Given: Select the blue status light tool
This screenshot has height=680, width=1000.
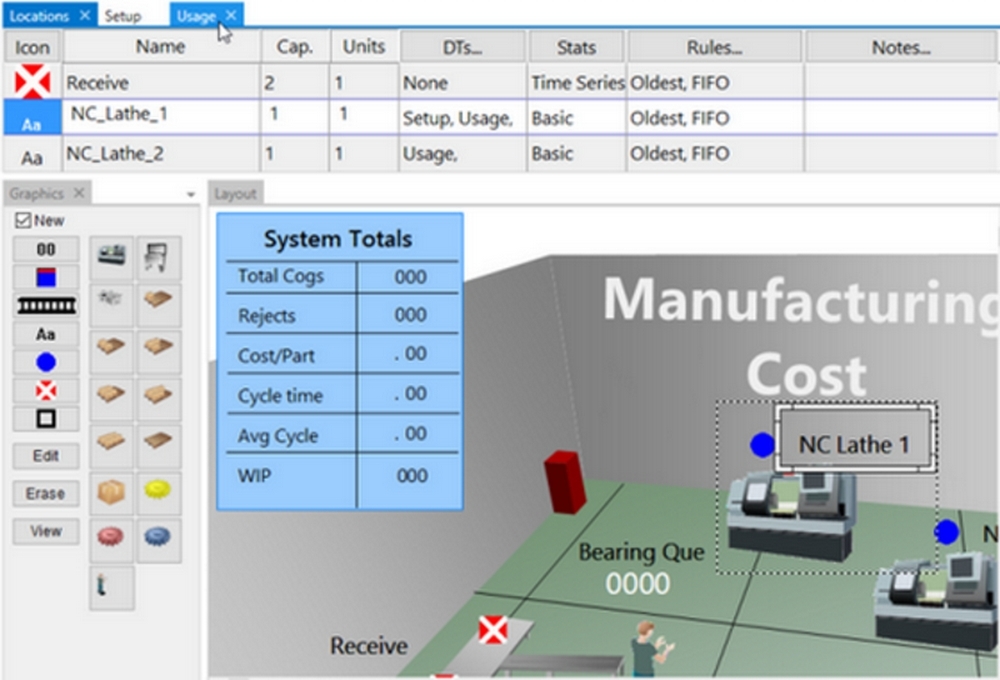Looking at the screenshot, I should pos(46,362).
